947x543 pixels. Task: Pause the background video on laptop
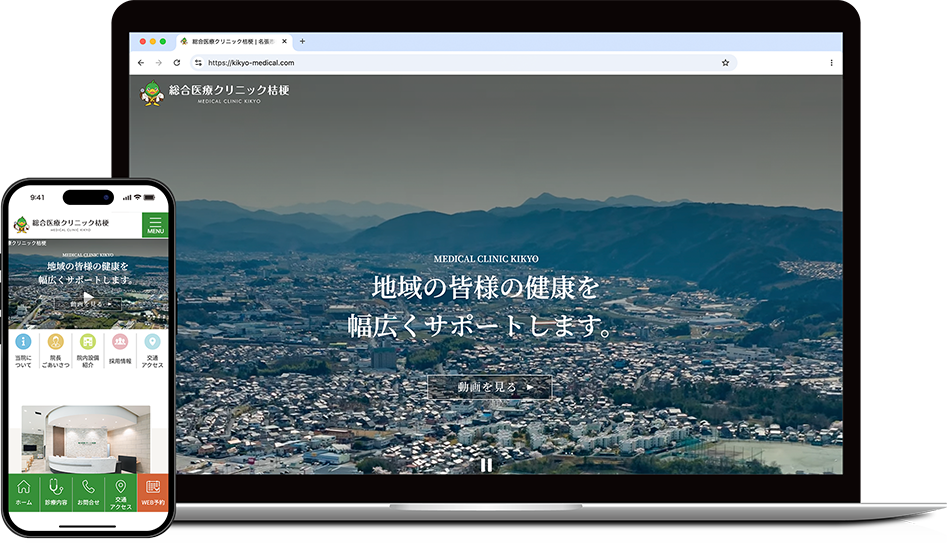pyautogui.click(x=486, y=465)
